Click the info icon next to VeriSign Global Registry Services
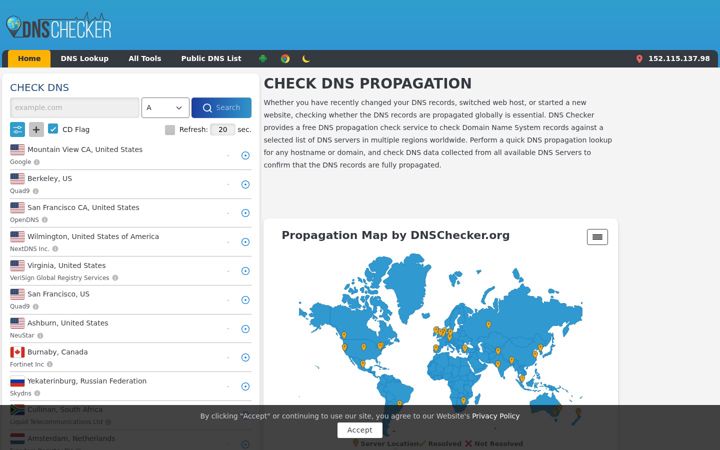Viewport: 720px width, 450px height. 115,278
